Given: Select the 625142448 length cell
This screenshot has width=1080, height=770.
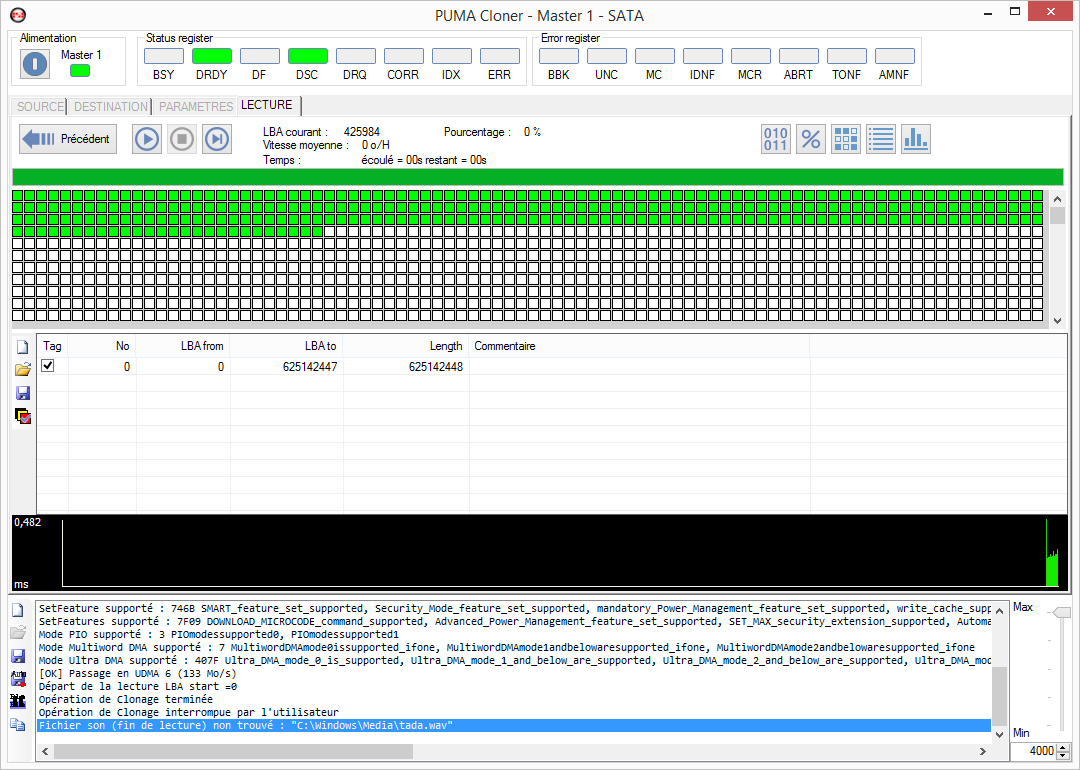Looking at the screenshot, I should pos(406,366).
